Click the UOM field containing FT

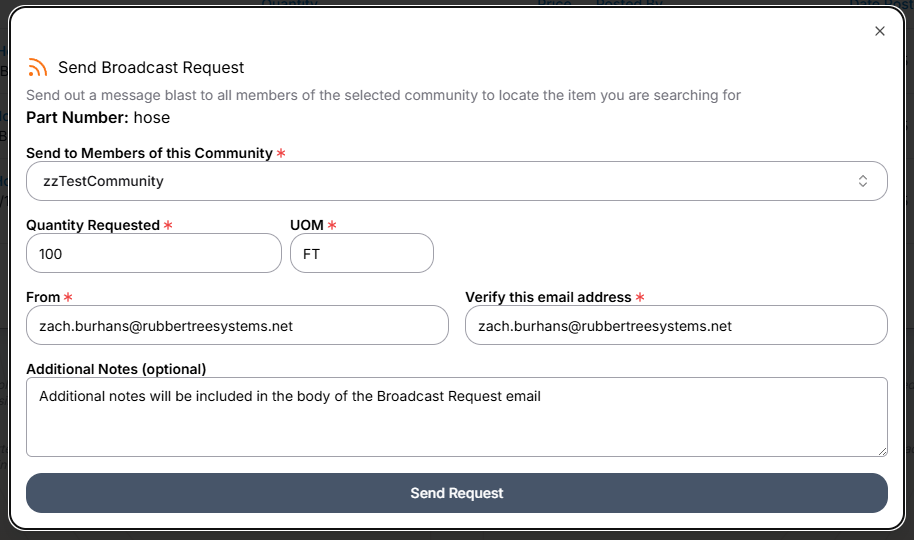coord(362,253)
